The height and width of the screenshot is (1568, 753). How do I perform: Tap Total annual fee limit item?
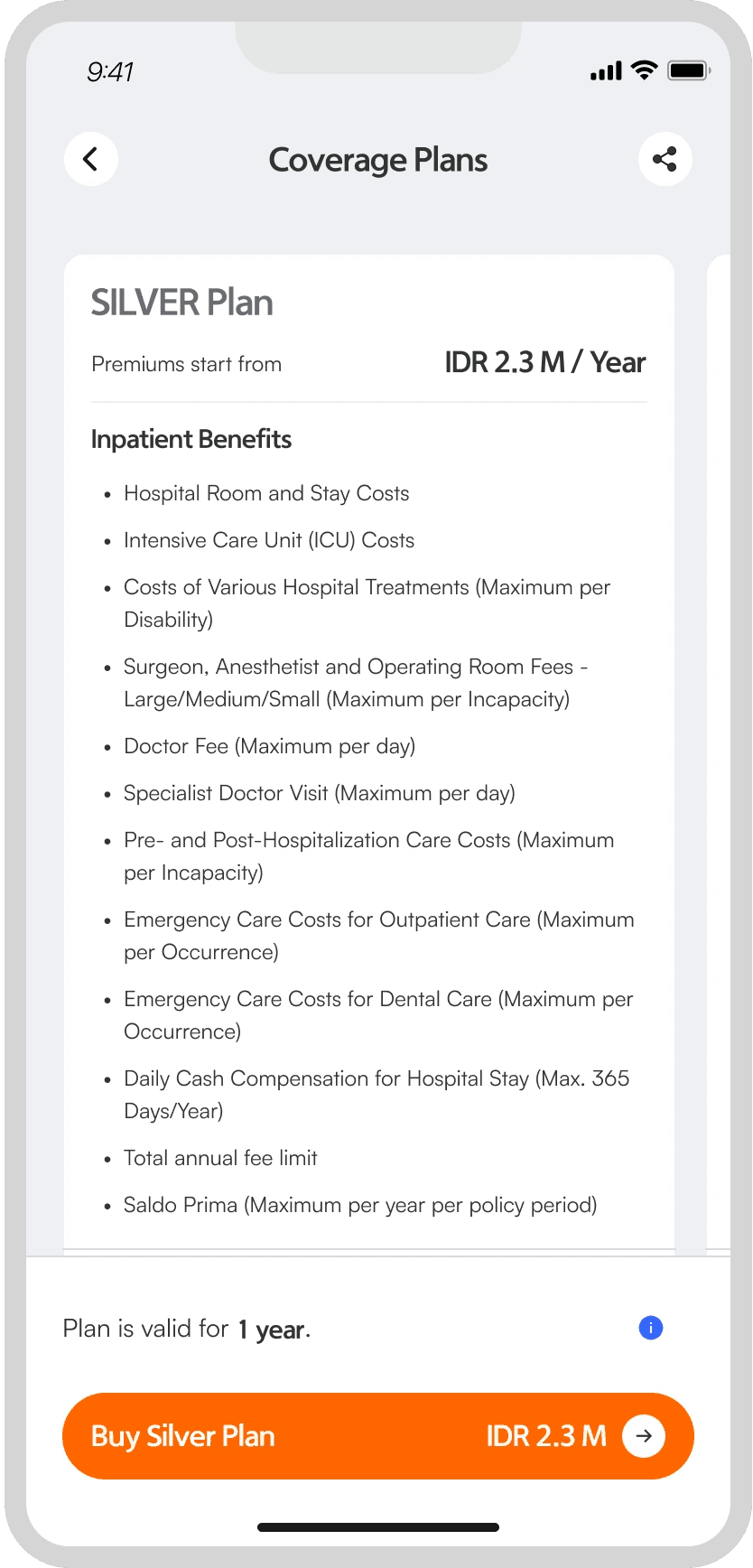(220, 1158)
